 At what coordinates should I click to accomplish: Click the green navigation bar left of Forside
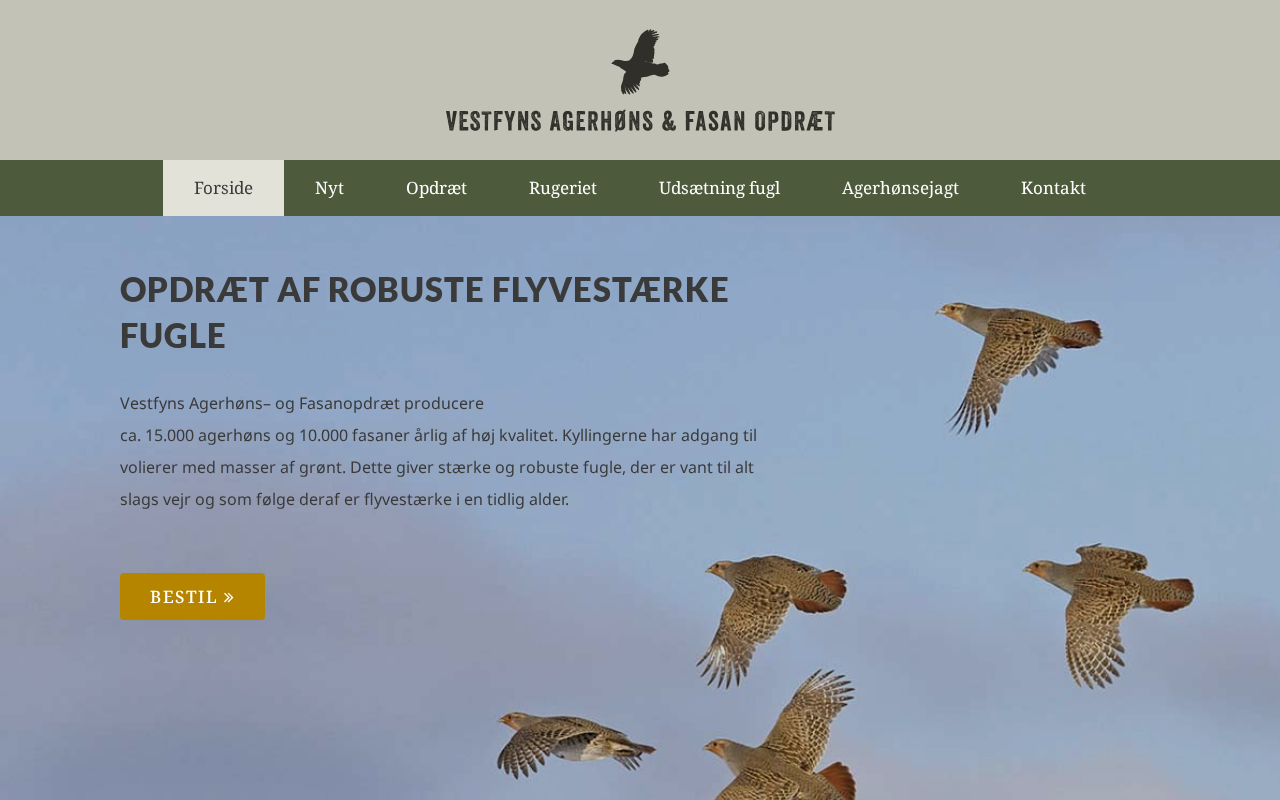point(81,188)
